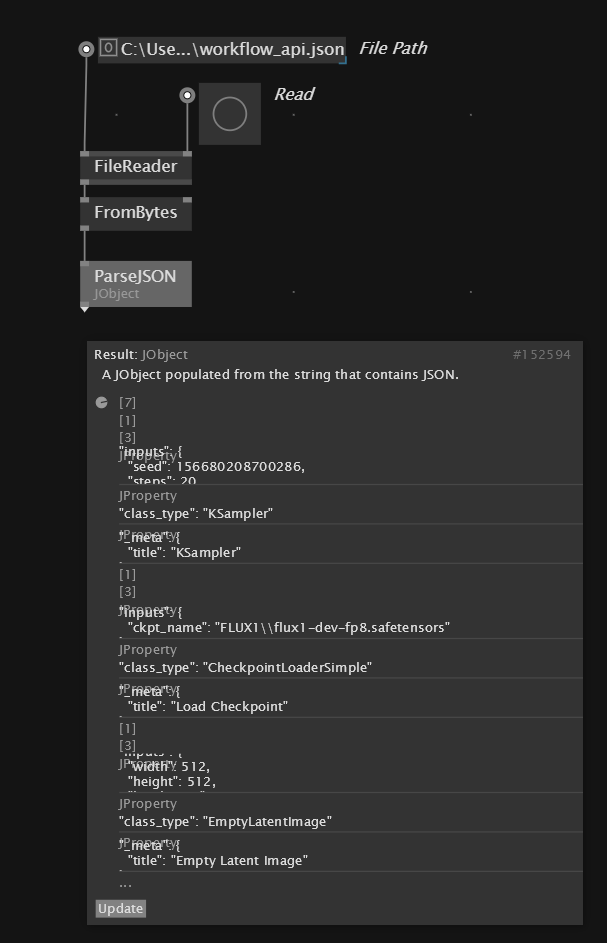Expand the first [3] entry in the tree

tap(128, 437)
